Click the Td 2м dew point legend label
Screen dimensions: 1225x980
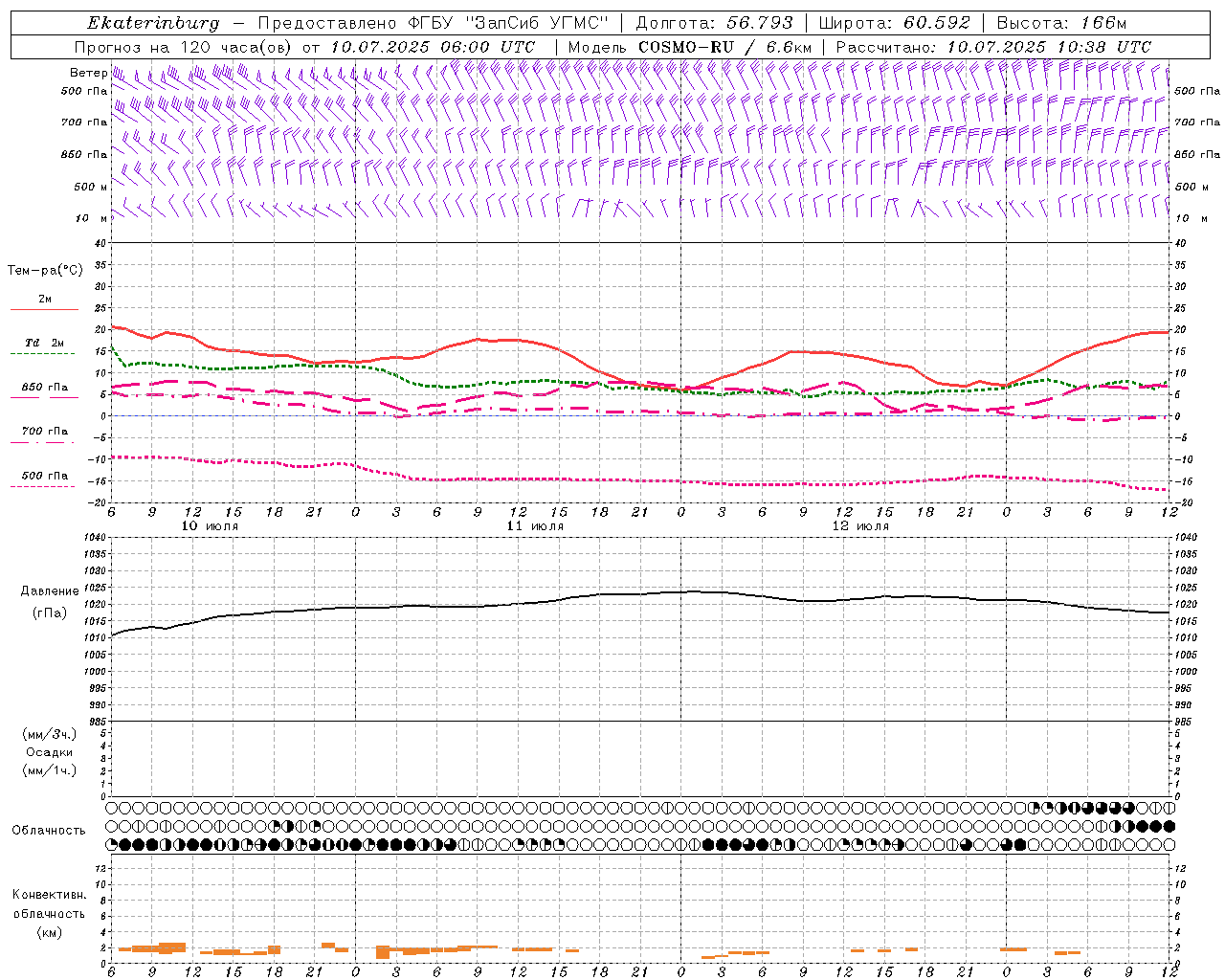[44, 343]
